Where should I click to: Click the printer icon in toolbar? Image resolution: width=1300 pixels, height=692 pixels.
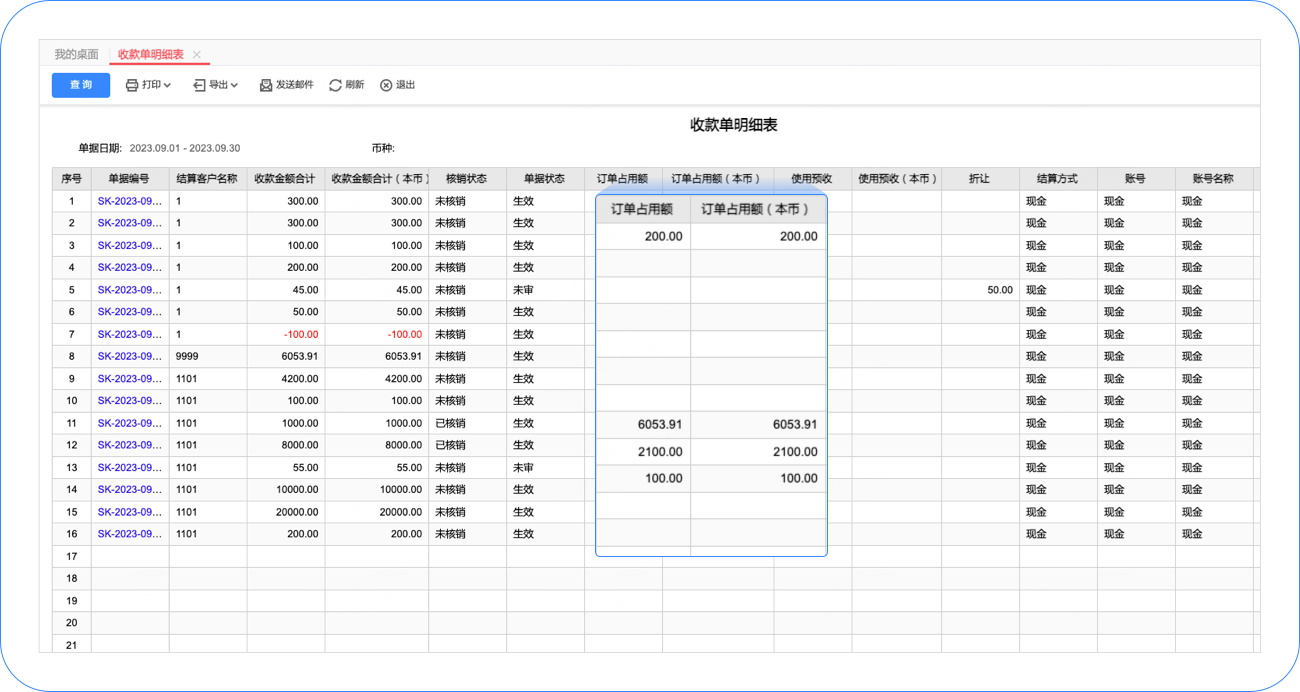pos(131,85)
